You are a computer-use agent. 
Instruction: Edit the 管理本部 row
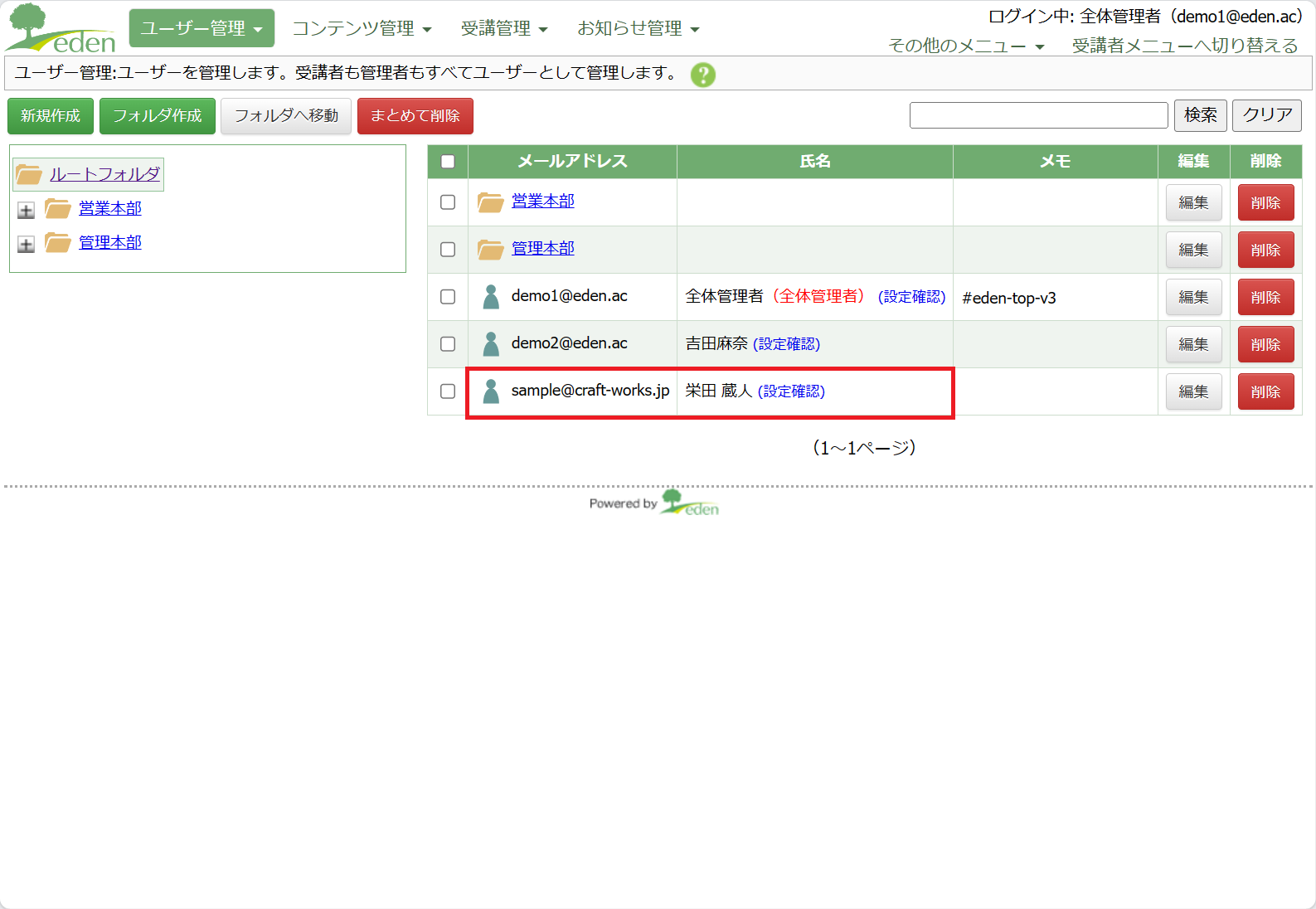click(1193, 250)
